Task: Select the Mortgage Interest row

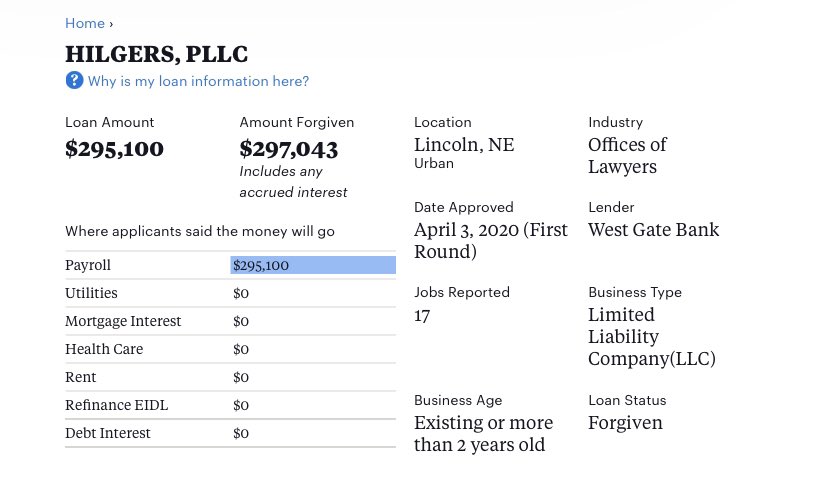Action: [x=230, y=321]
